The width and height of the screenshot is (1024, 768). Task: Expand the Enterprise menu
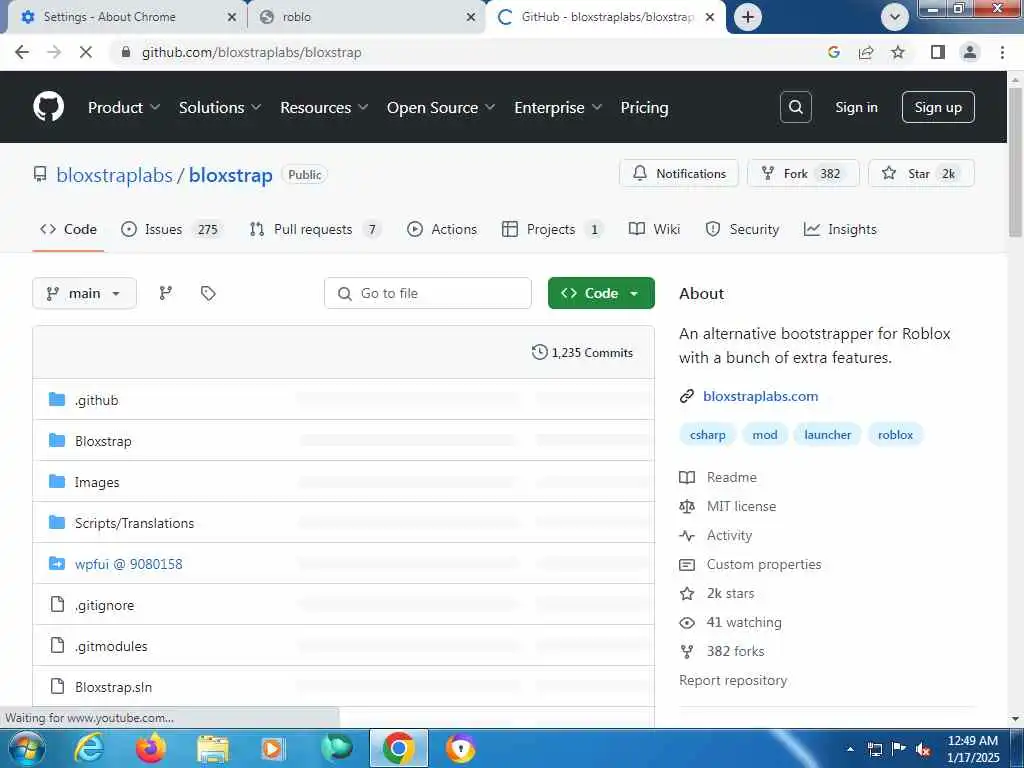(558, 107)
